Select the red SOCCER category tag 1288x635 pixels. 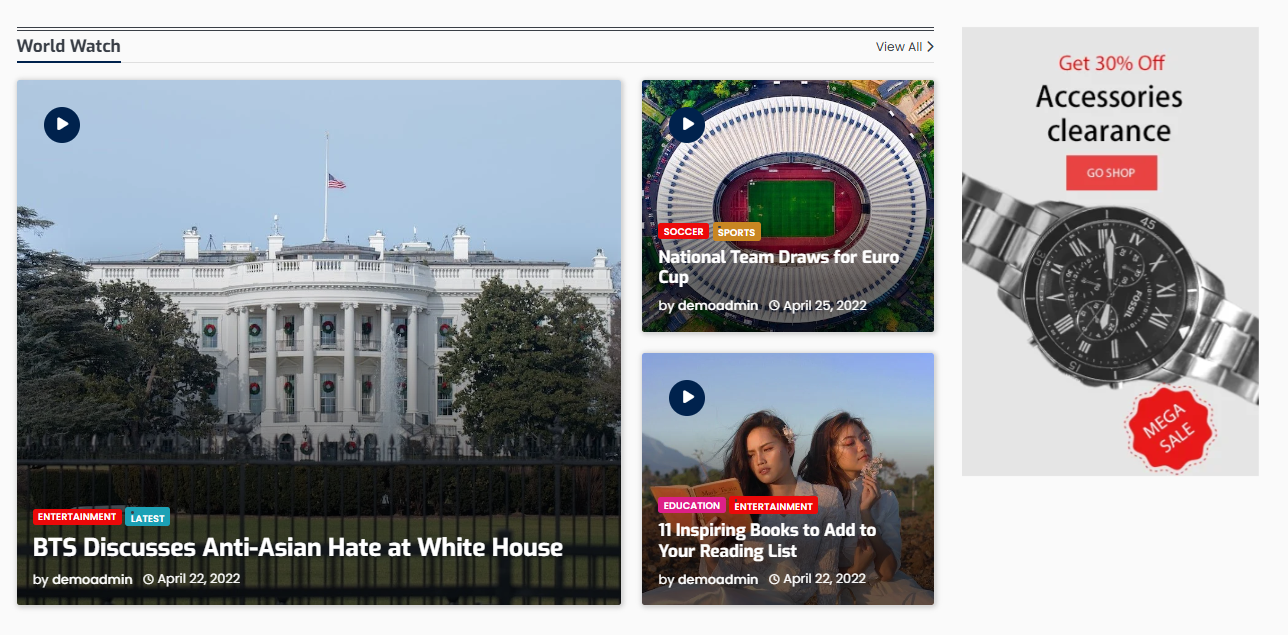coord(684,232)
